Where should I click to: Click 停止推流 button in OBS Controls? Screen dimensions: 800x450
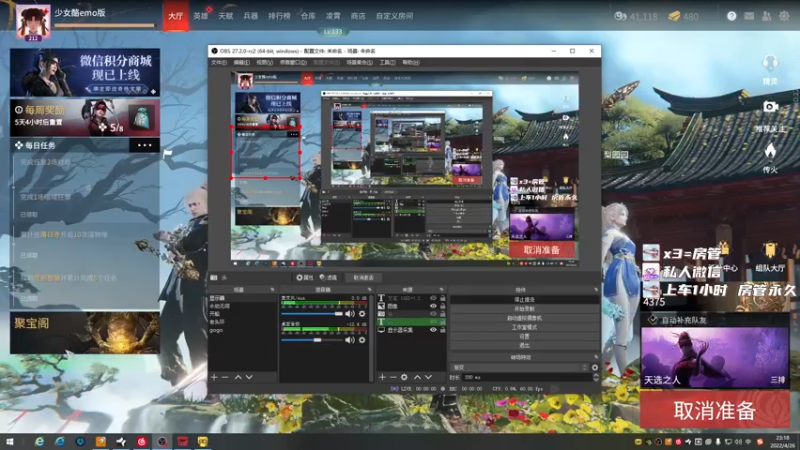tap(524, 299)
